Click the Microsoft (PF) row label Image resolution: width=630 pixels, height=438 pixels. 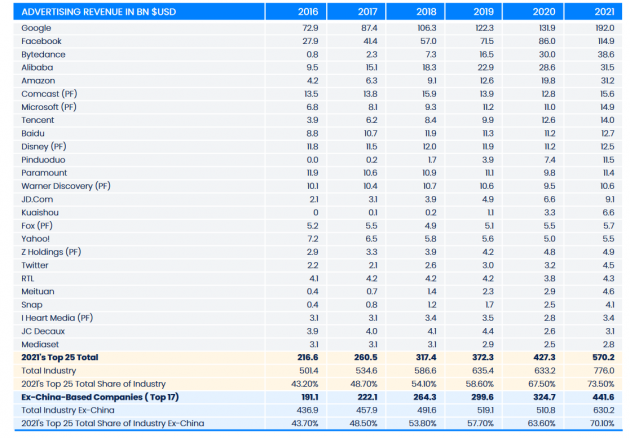click(49, 107)
